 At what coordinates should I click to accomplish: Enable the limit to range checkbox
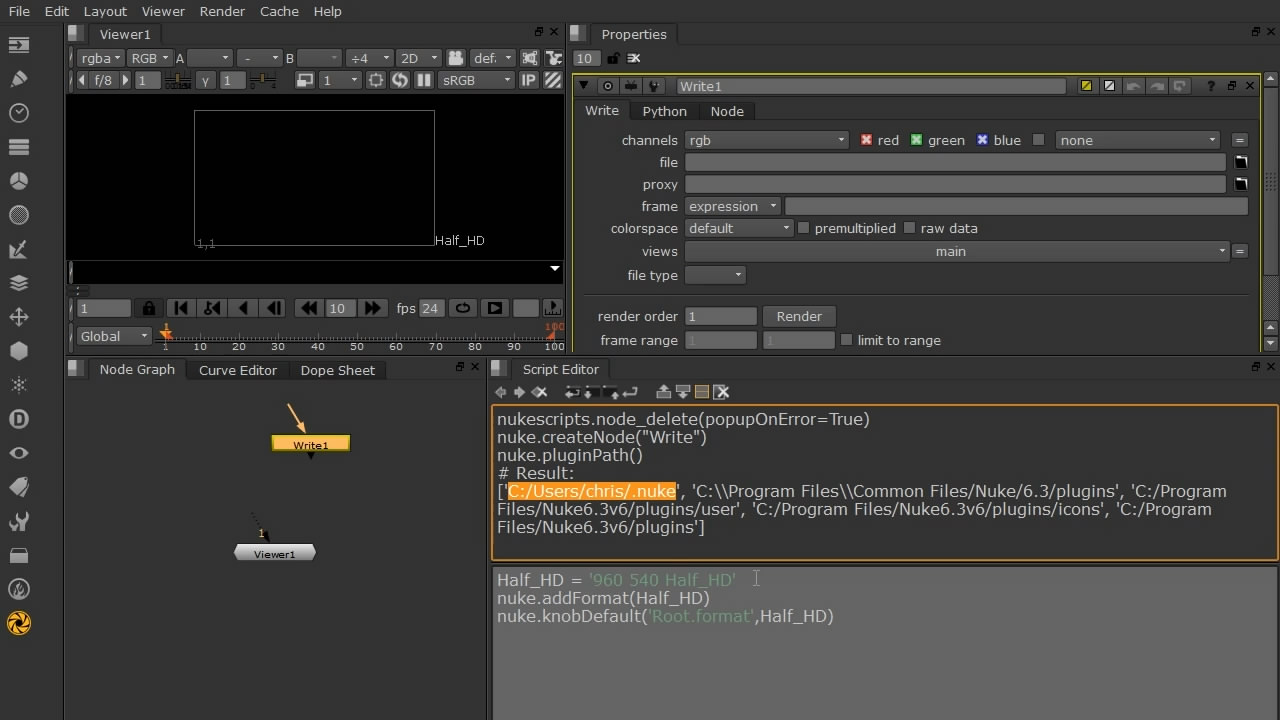(846, 340)
